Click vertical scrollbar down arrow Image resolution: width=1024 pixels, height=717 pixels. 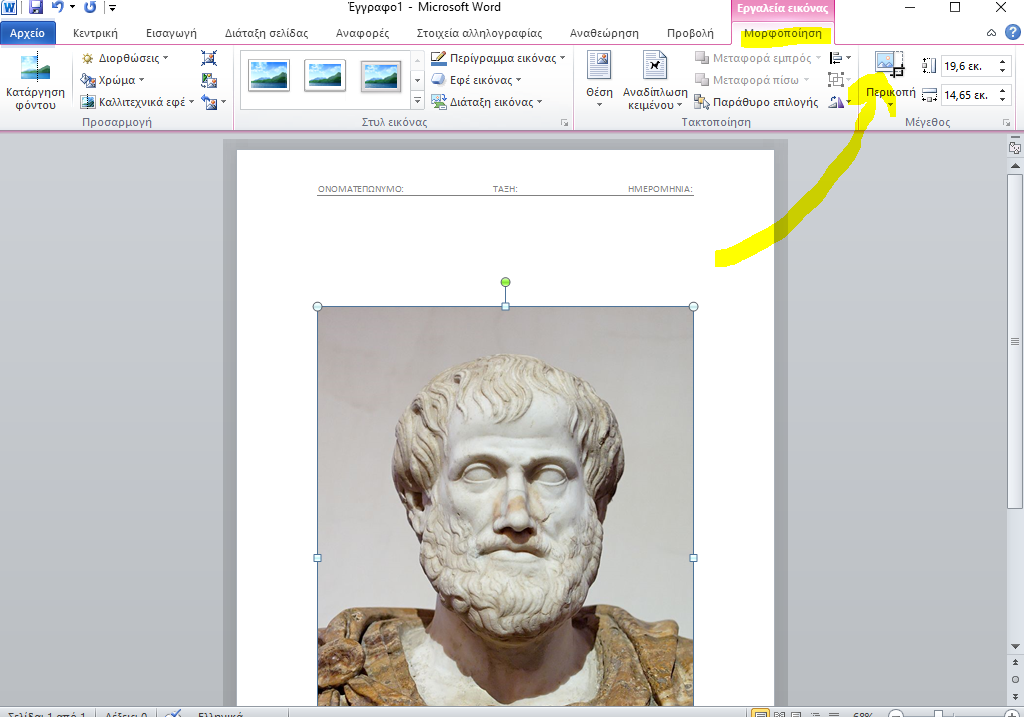pyautogui.click(x=1014, y=646)
